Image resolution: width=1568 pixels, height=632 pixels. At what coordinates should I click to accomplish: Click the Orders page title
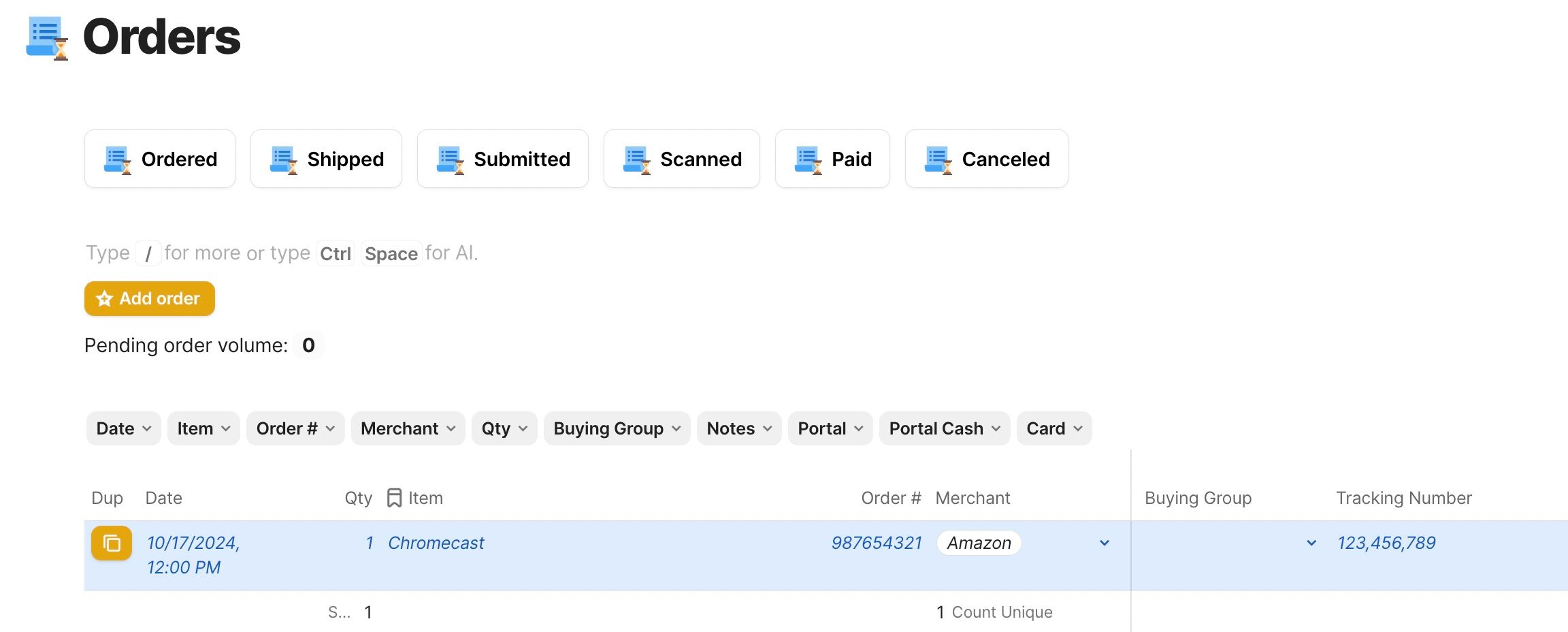[162, 37]
